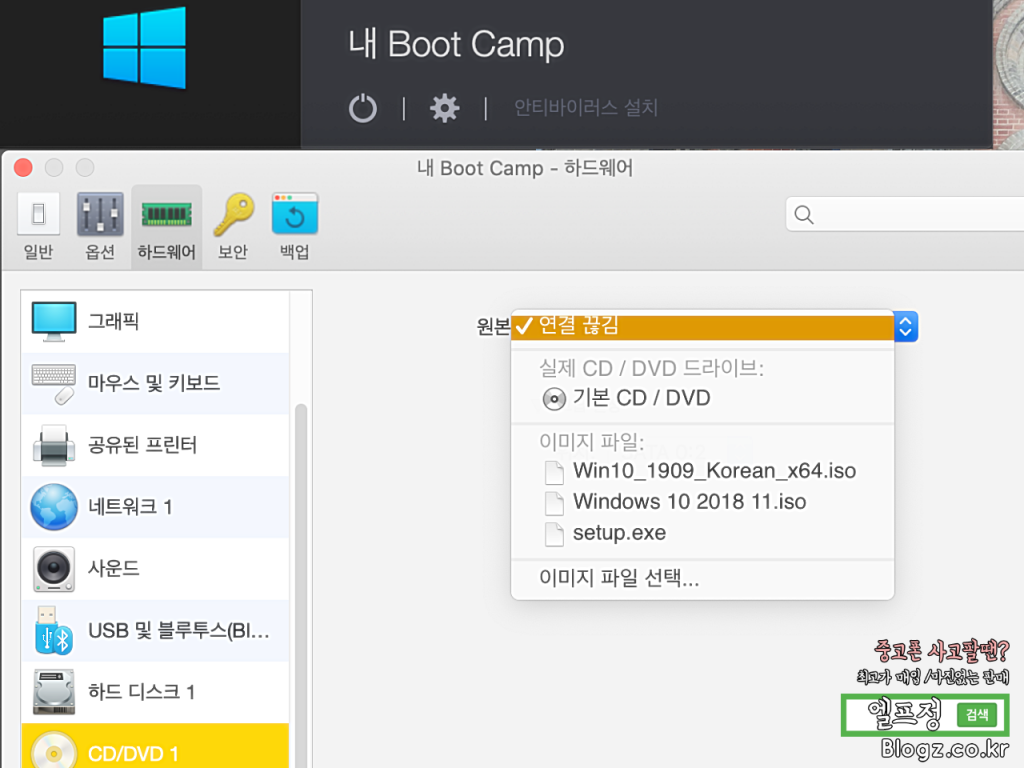Click the CD/DVD disc icon in sidebar
Image resolution: width=1024 pixels, height=768 pixels.
click(x=54, y=750)
